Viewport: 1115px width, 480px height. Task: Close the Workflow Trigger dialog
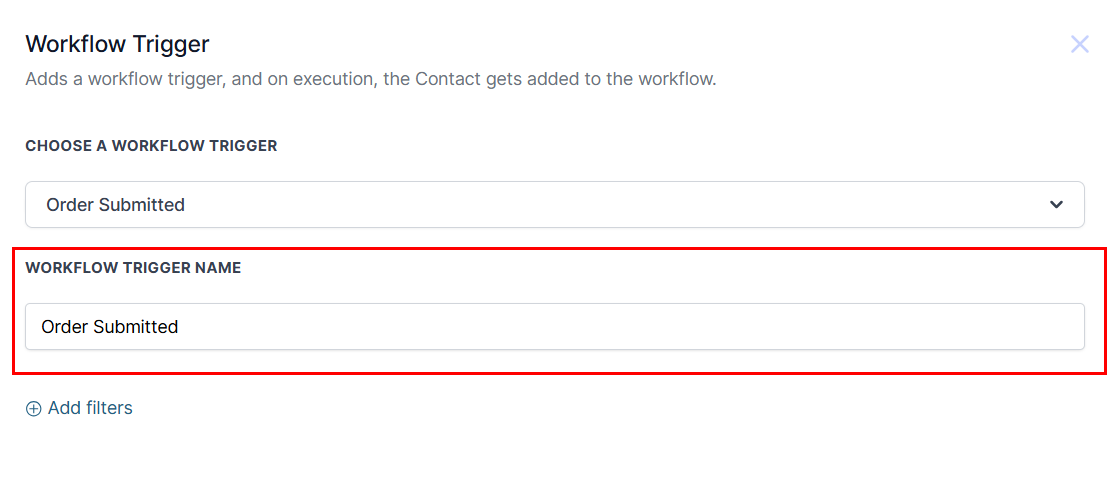1080,44
